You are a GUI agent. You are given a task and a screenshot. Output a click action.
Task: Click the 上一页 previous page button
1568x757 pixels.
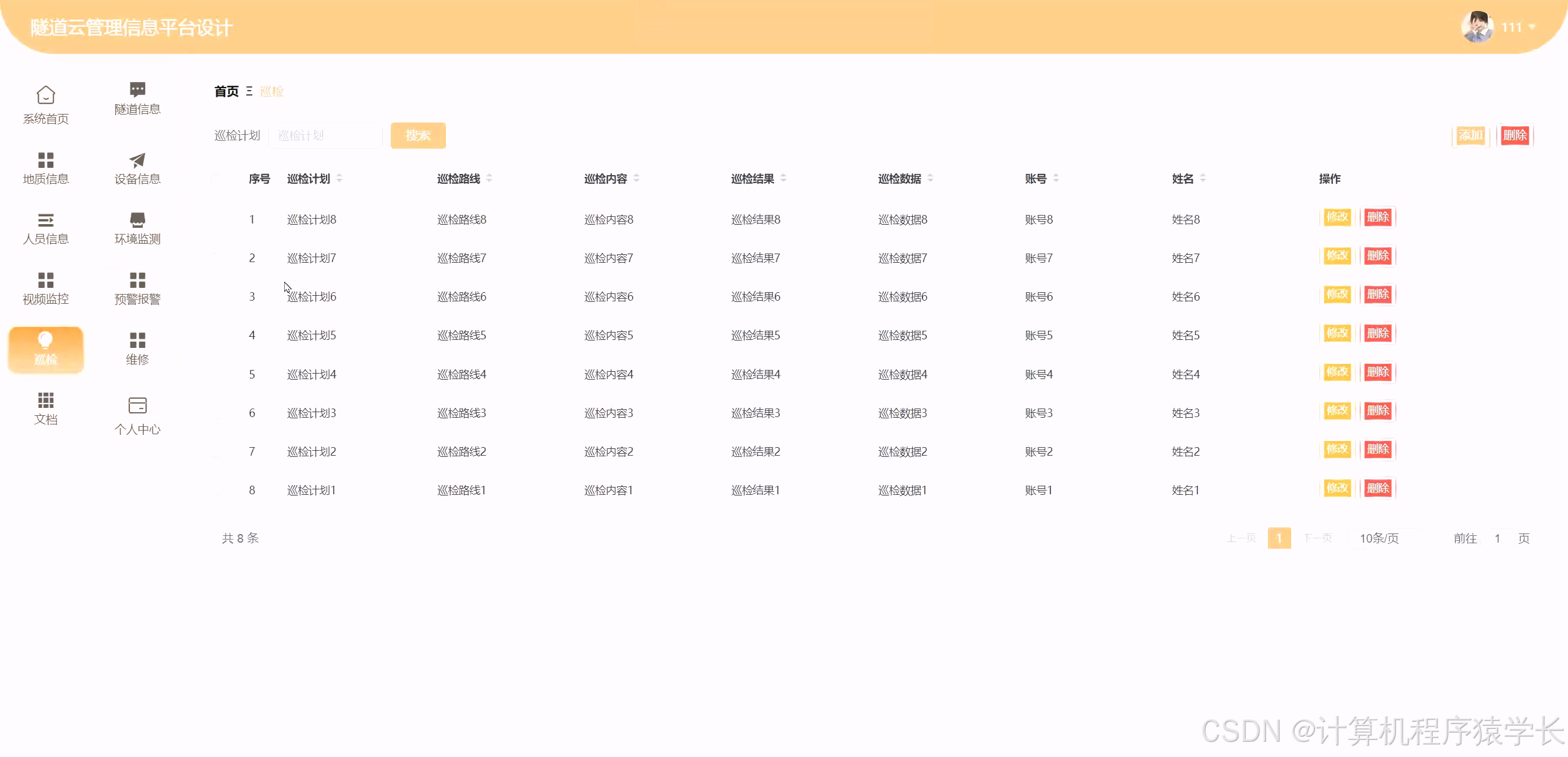click(1241, 538)
